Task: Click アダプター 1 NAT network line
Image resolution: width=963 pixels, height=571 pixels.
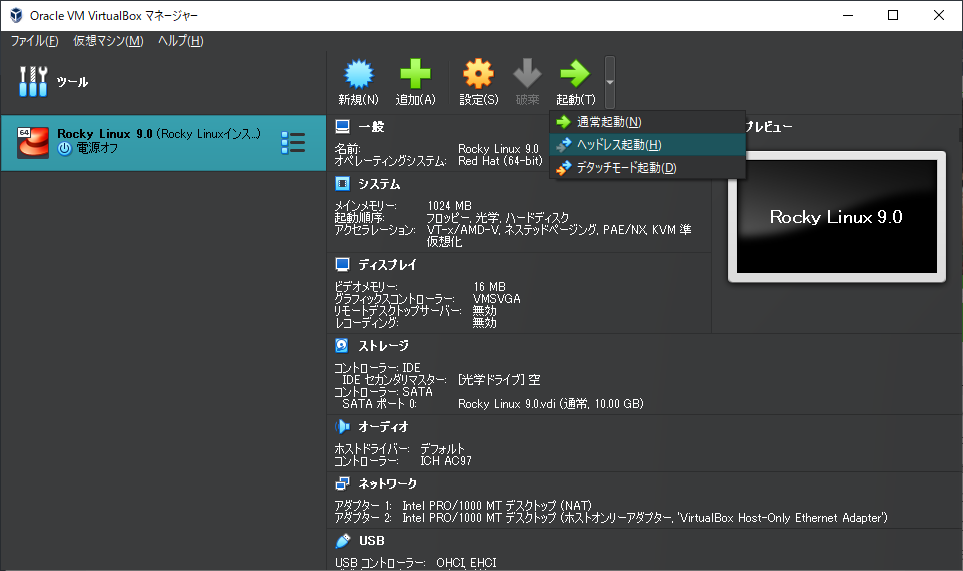Action: pyautogui.click(x=463, y=506)
